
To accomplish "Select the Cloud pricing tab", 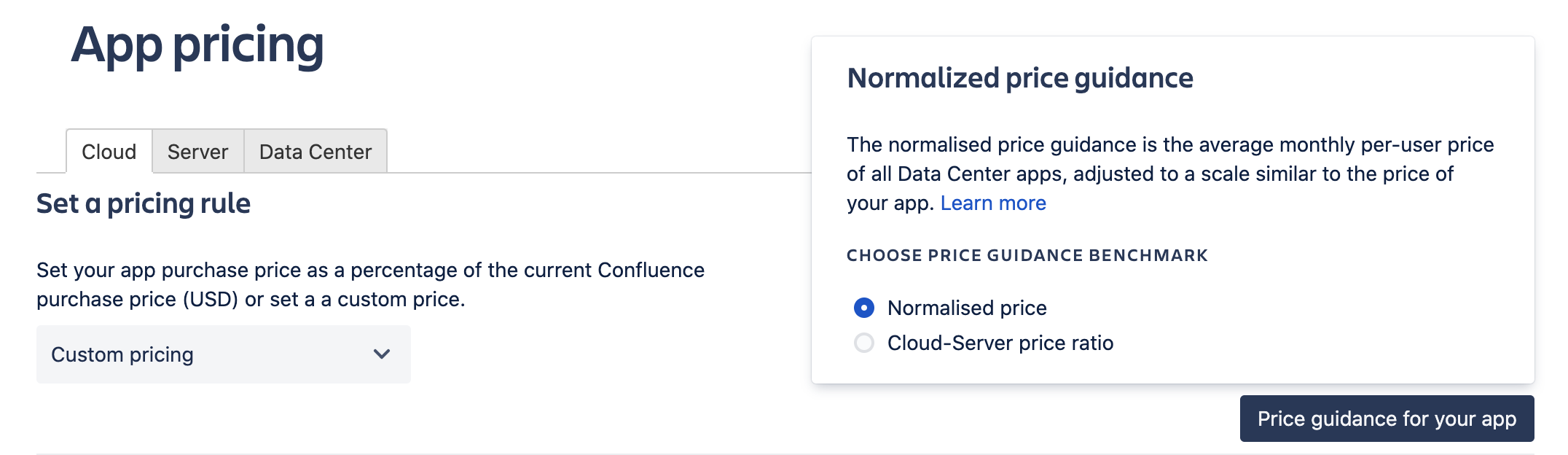I will pyautogui.click(x=109, y=151).
